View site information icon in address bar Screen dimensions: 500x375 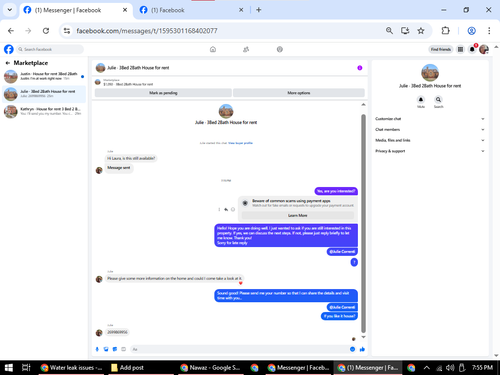tap(67, 31)
